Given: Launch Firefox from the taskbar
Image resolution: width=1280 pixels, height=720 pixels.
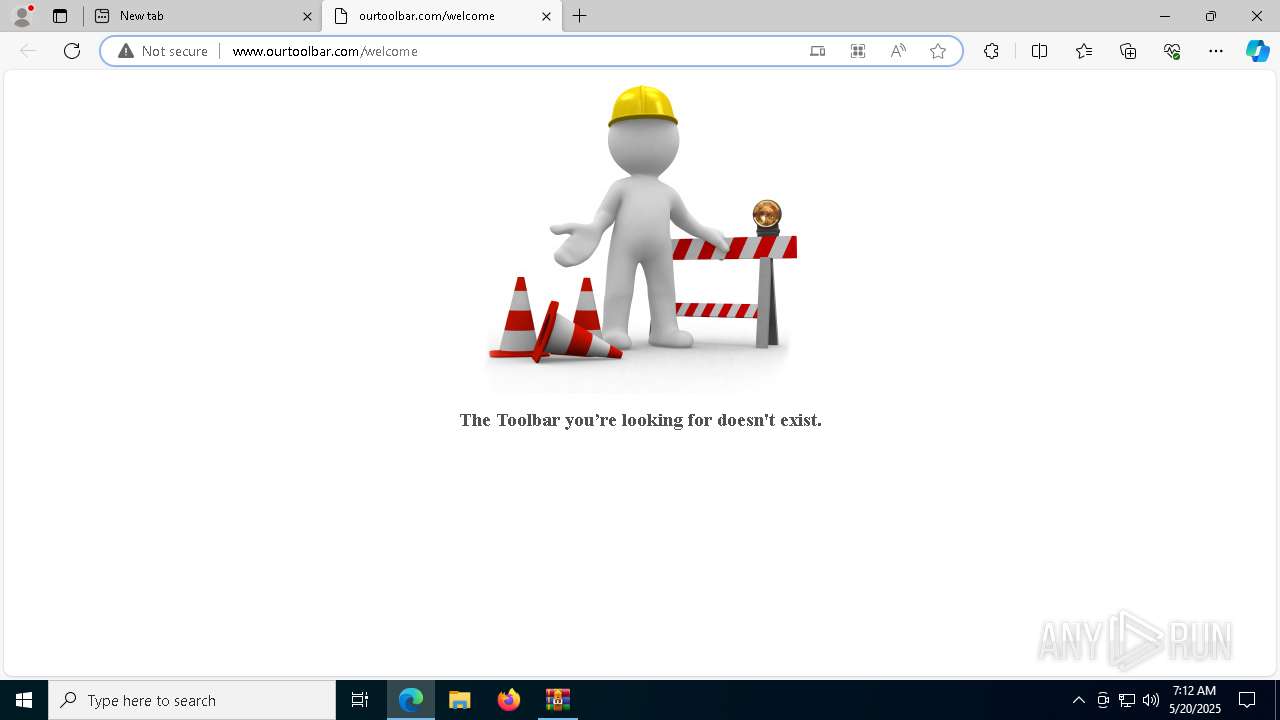Looking at the screenshot, I should pos(509,700).
